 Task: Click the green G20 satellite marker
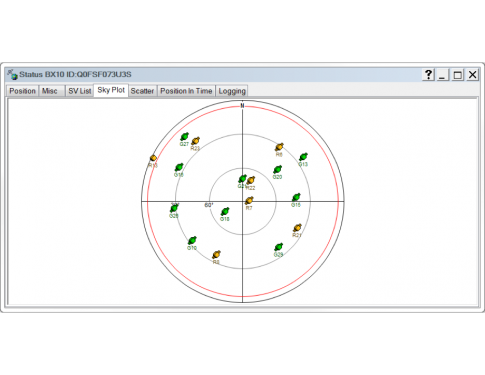pos(278,170)
